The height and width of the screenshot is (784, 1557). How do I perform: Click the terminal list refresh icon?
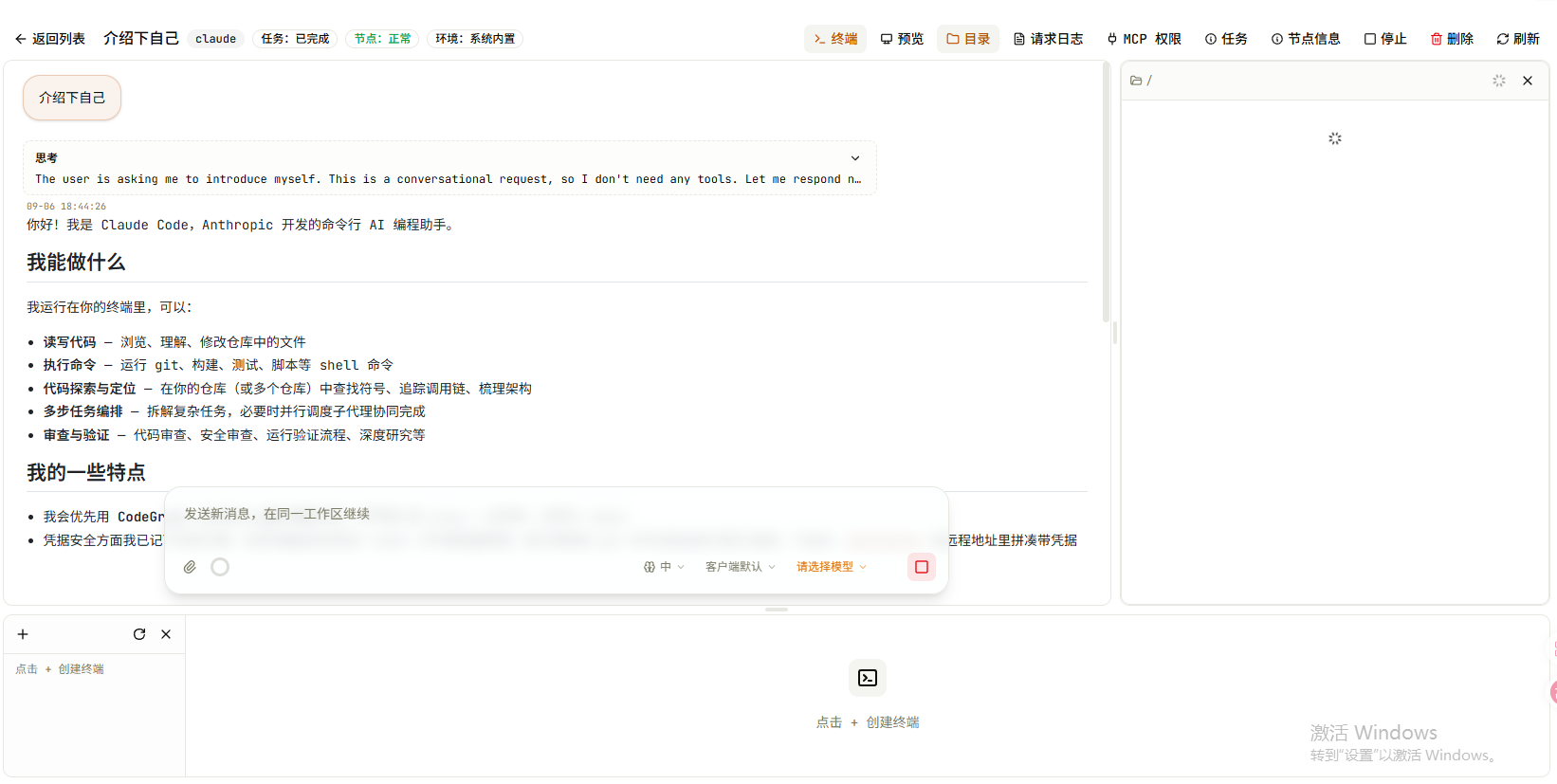[139, 634]
